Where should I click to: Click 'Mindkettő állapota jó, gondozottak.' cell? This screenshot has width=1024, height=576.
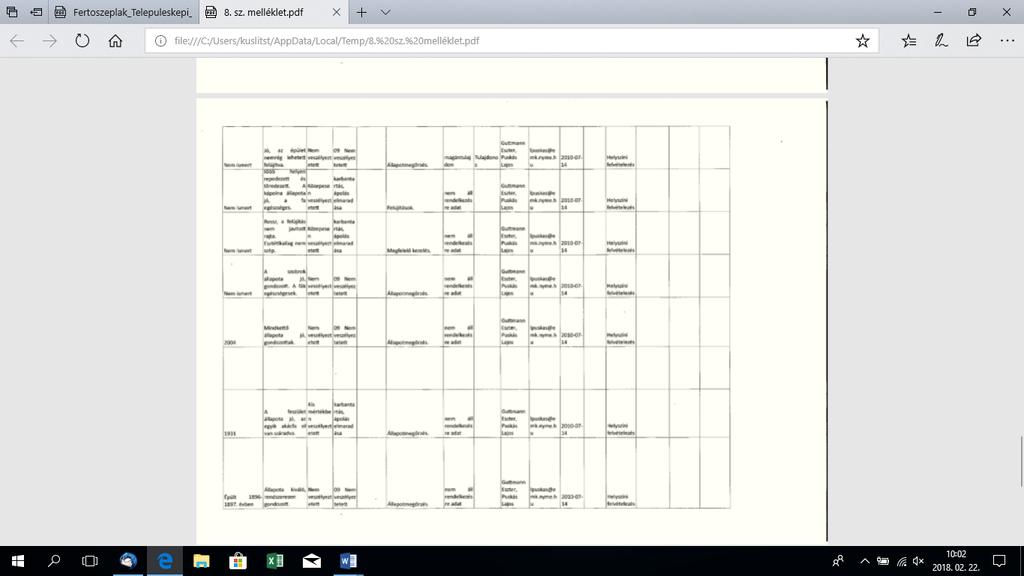pos(285,322)
